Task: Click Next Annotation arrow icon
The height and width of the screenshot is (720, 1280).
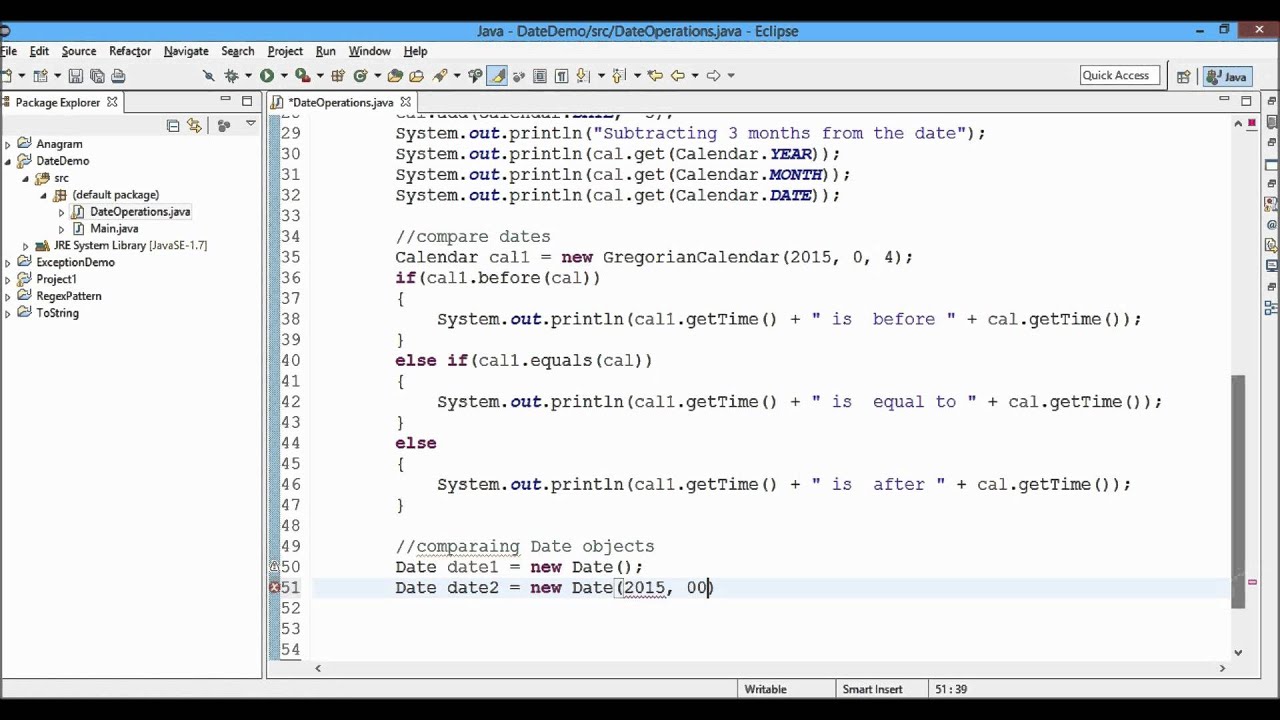Action: pyautogui.click(x=582, y=76)
